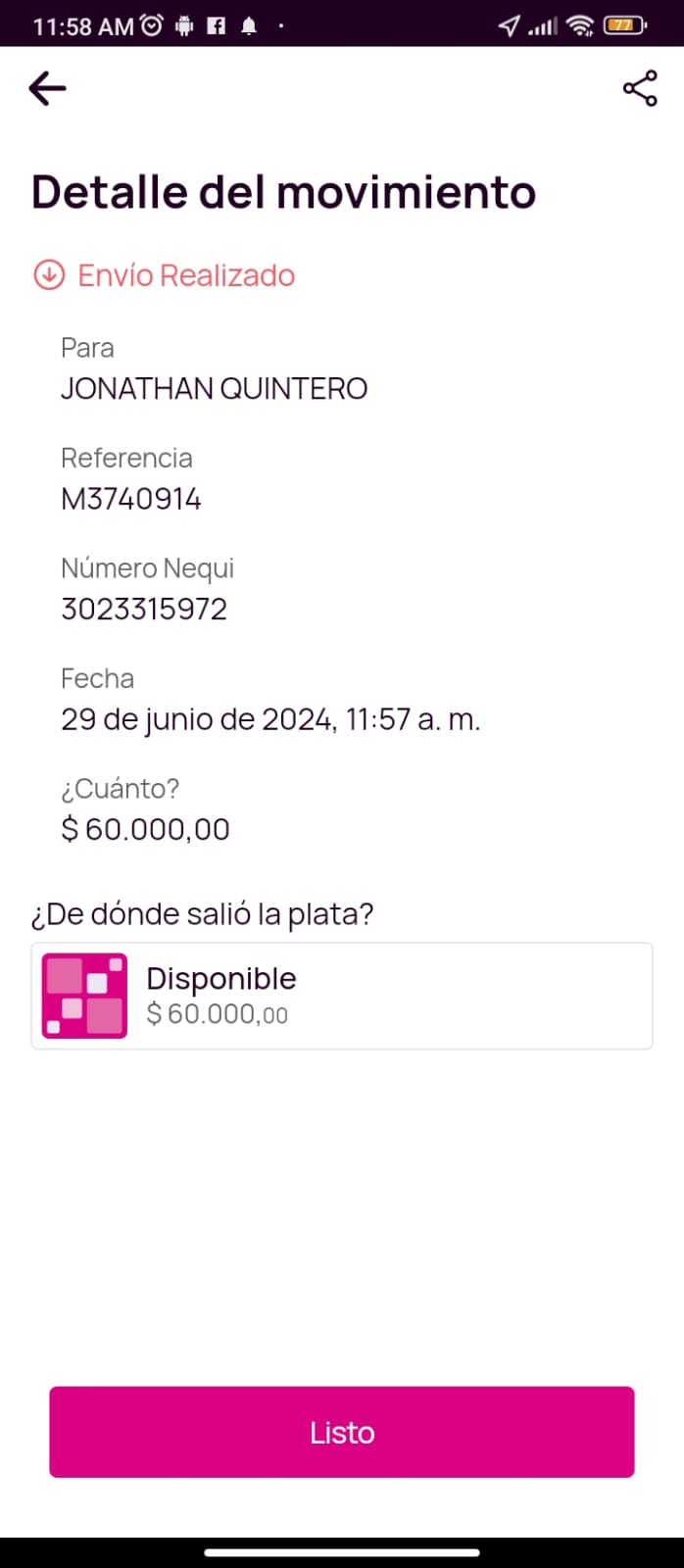The width and height of the screenshot is (684, 1568).
Task: Tap the home gesture navigation bar
Action: [342, 1552]
